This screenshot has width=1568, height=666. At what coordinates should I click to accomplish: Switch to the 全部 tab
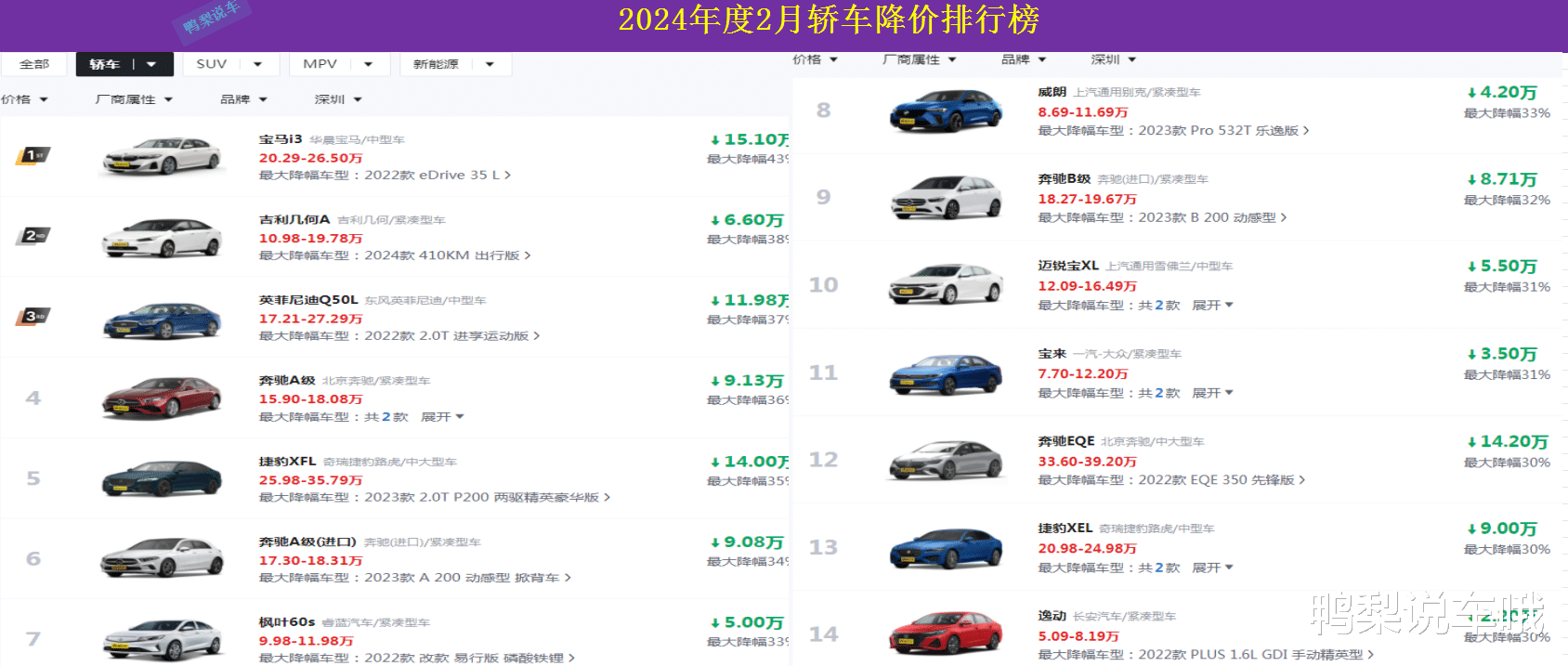(x=34, y=64)
